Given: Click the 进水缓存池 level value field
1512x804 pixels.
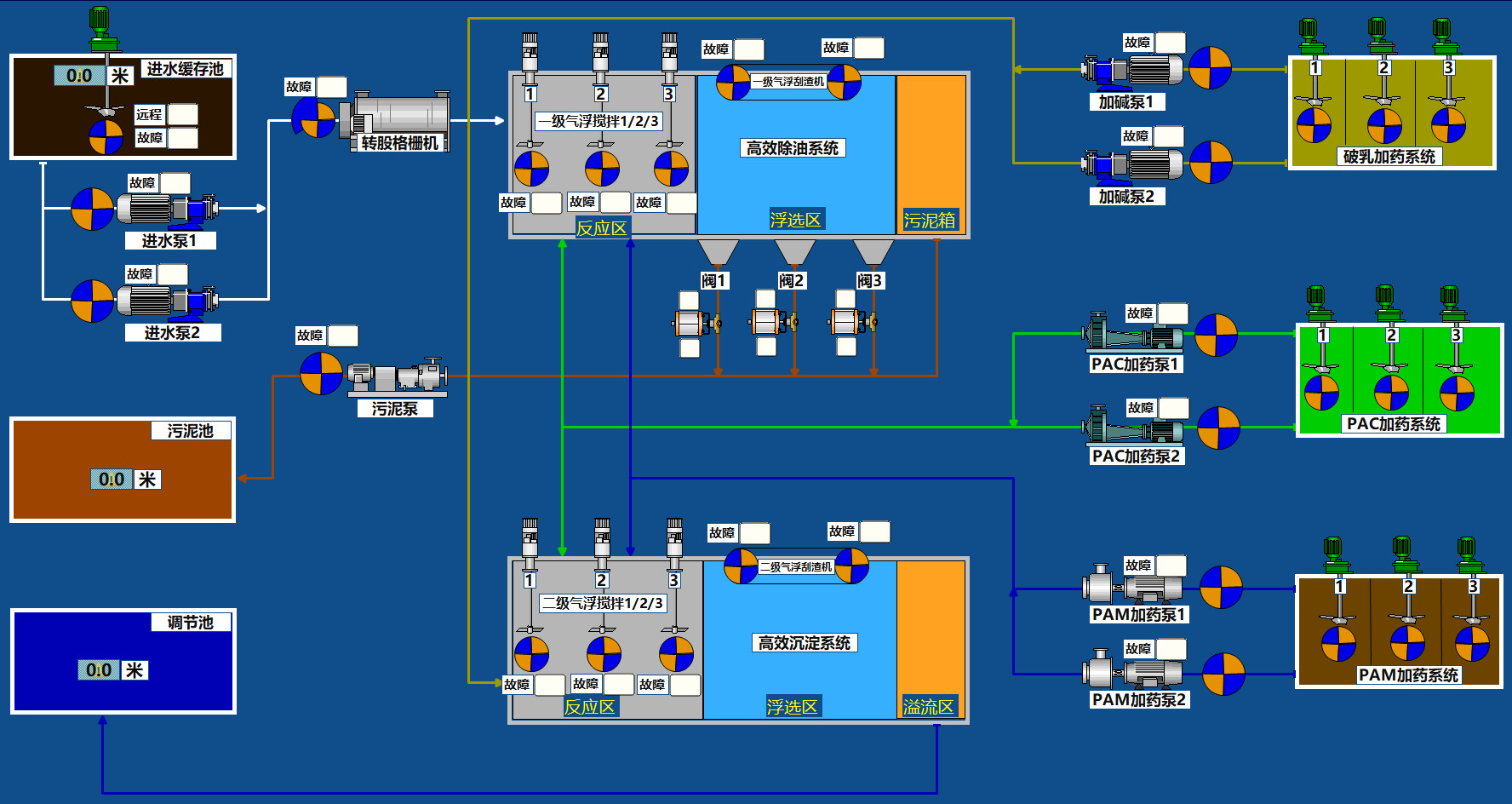Looking at the screenshot, I should [79, 76].
